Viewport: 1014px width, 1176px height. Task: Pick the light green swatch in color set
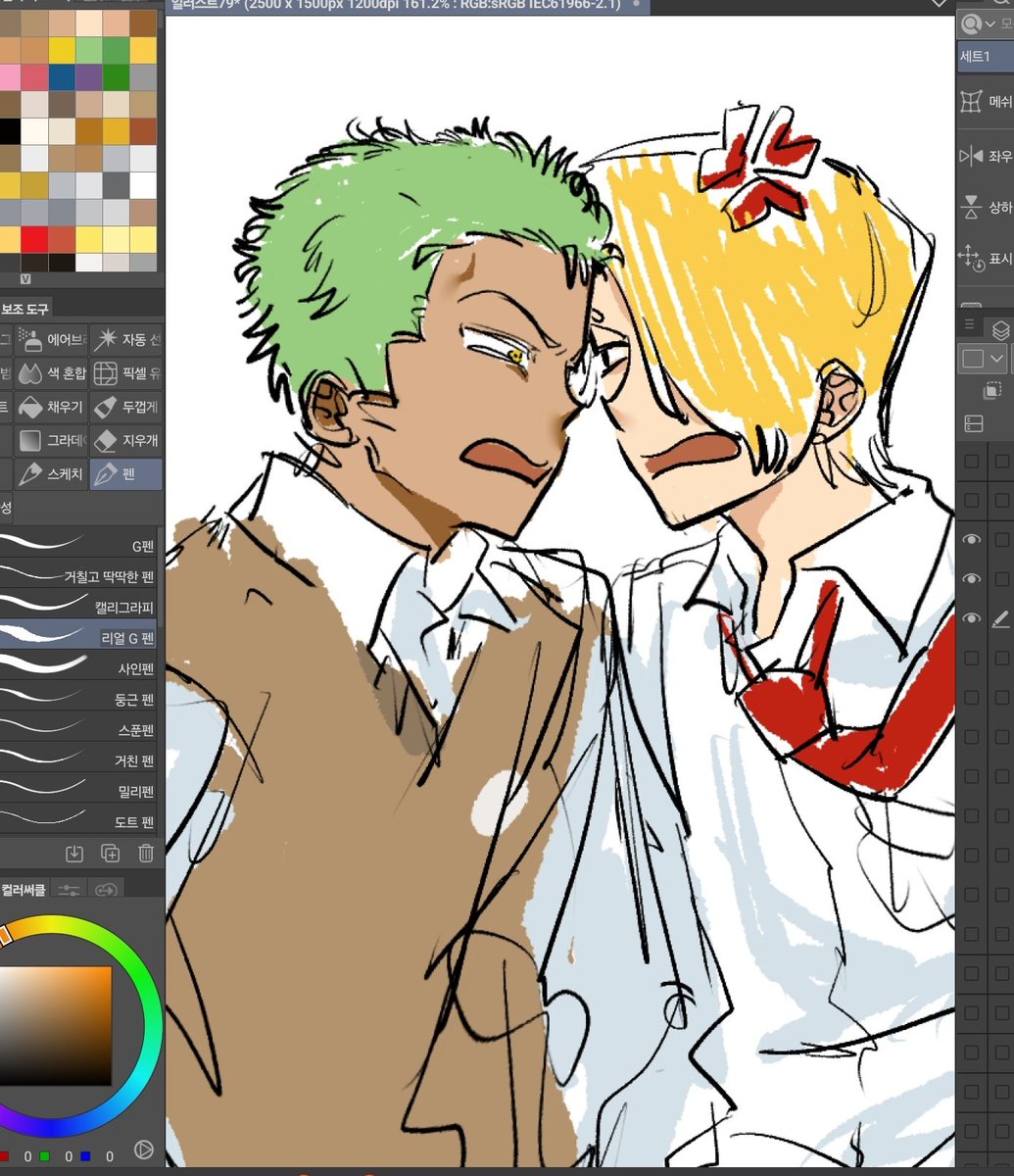pyautogui.click(x=88, y=50)
